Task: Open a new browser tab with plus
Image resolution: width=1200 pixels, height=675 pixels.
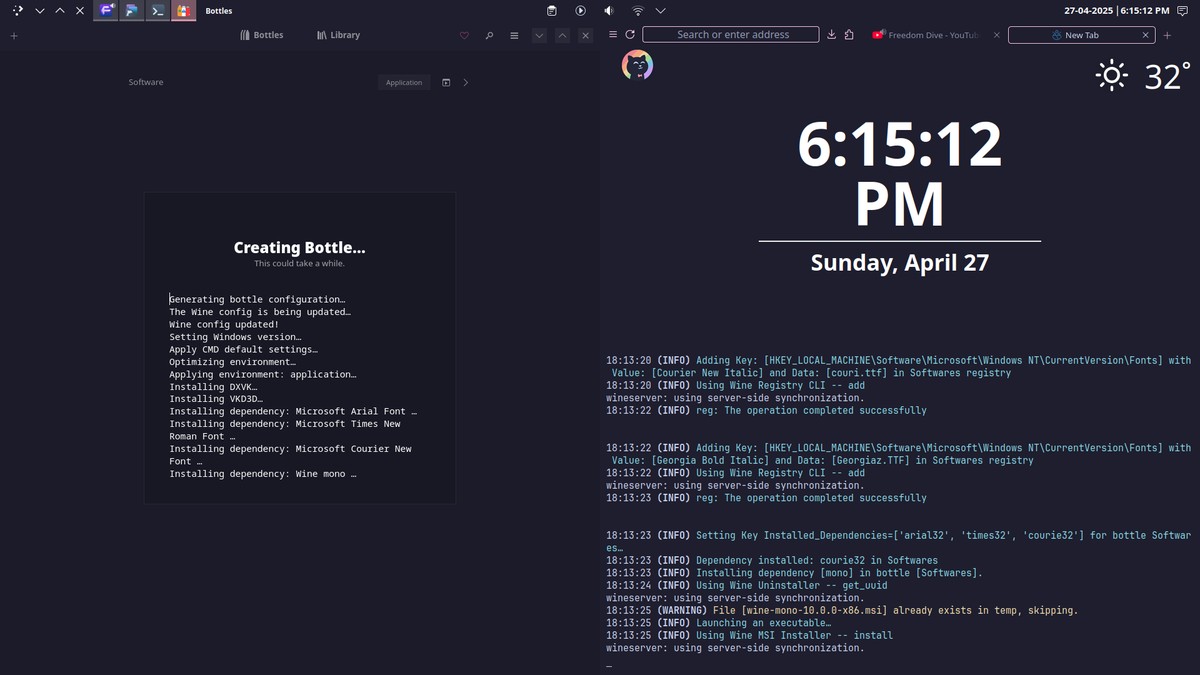Action: tap(1167, 35)
